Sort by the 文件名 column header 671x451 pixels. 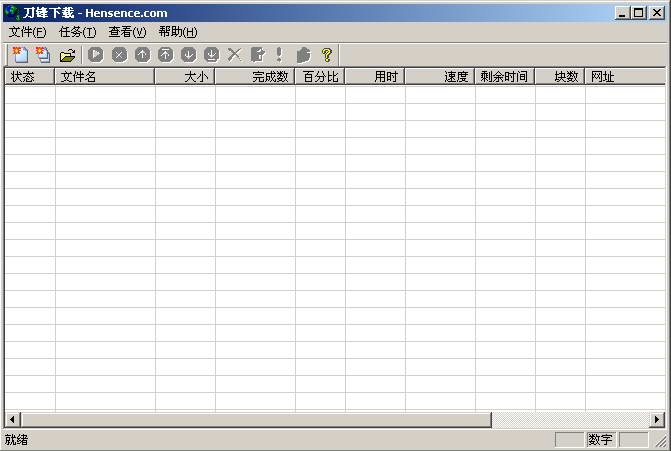click(x=104, y=77)
